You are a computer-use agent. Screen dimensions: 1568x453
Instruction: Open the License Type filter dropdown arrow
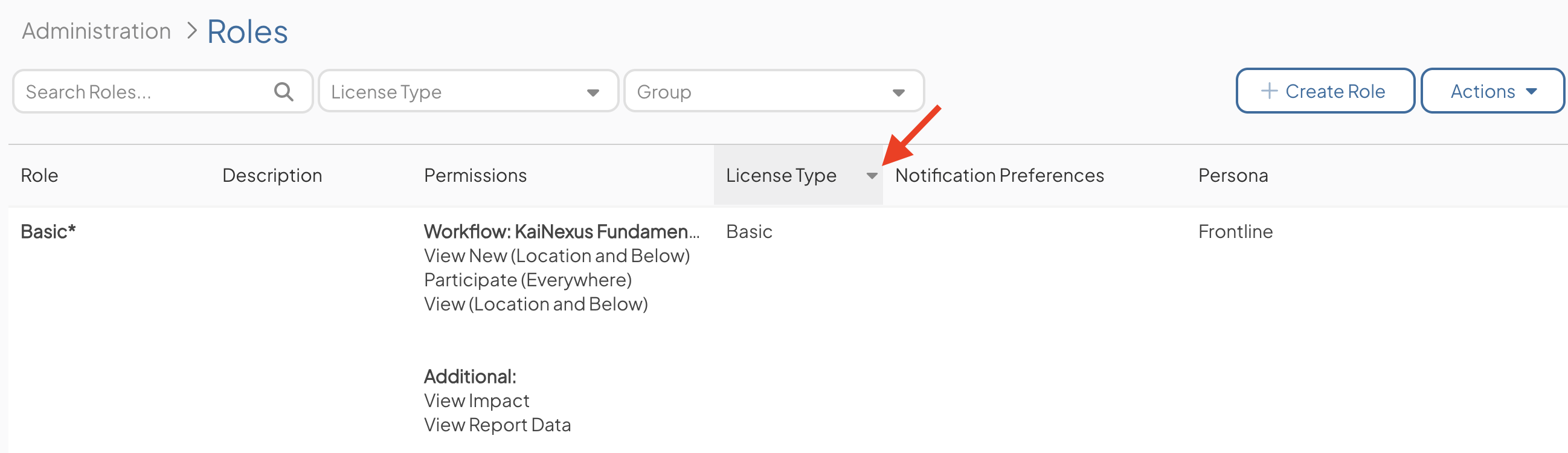[593, 92]
